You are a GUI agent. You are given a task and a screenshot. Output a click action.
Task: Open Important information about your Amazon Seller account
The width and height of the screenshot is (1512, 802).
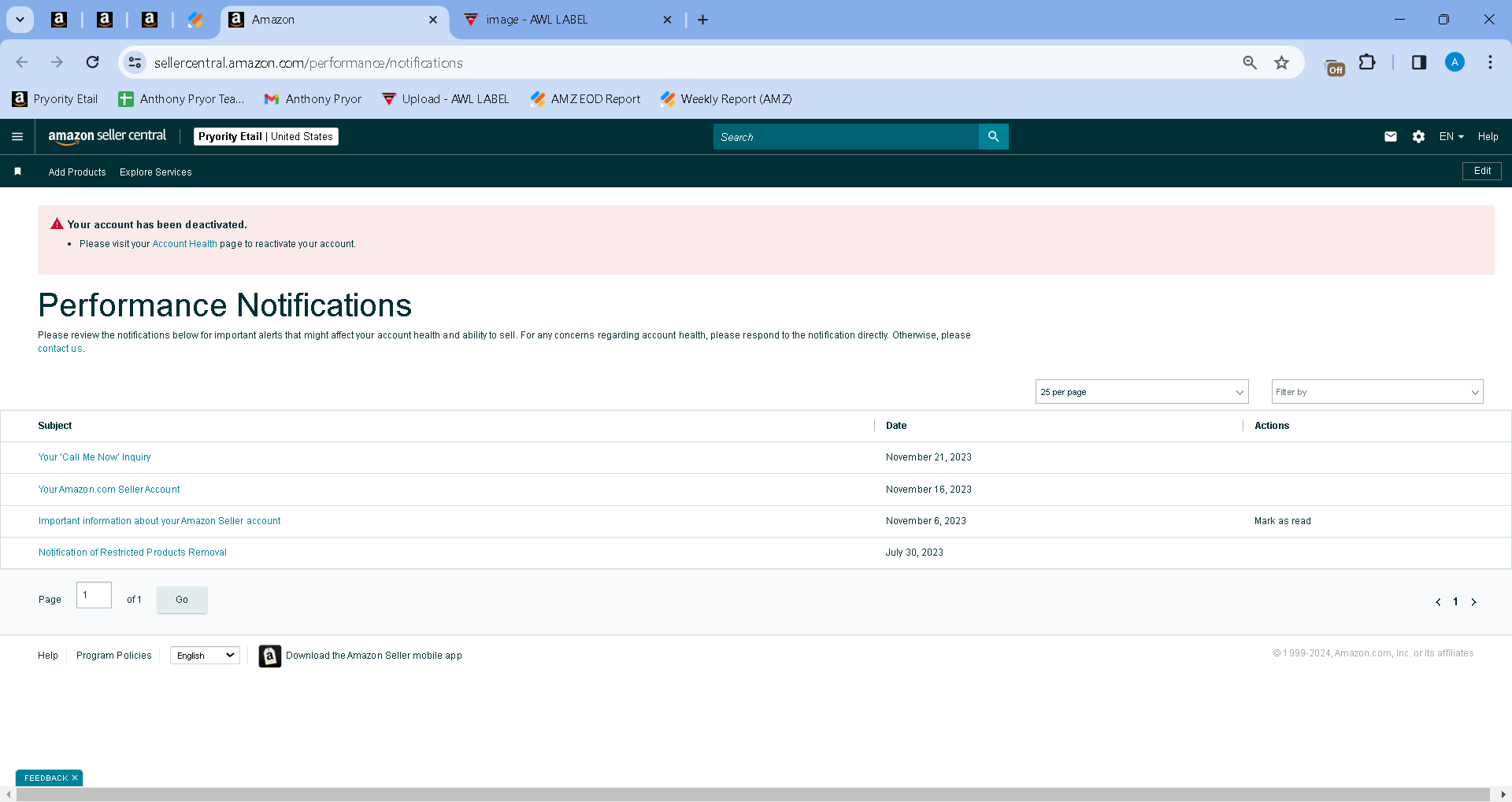159,521
